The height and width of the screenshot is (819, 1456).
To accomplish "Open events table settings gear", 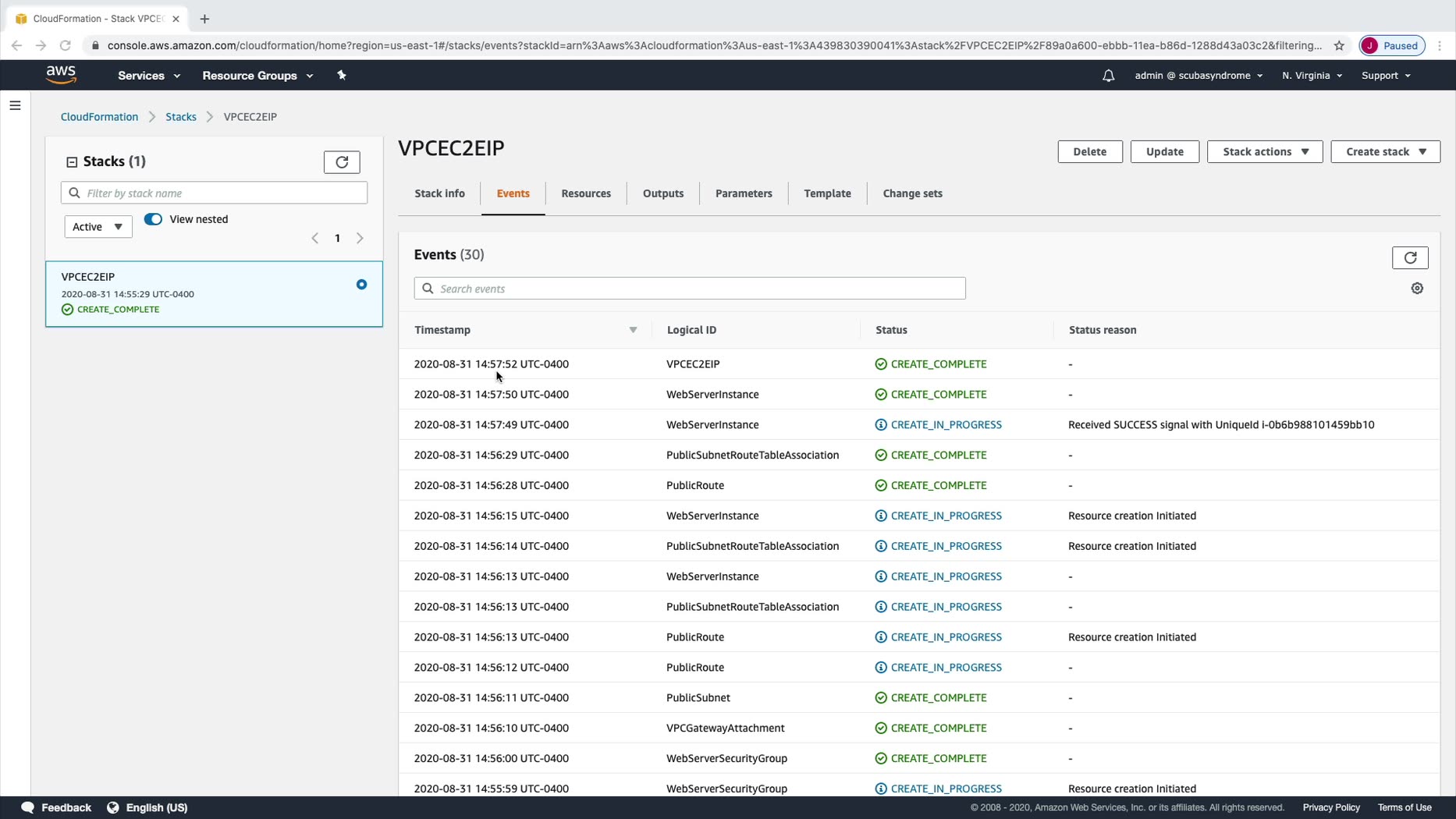I will click(1417, 289).
